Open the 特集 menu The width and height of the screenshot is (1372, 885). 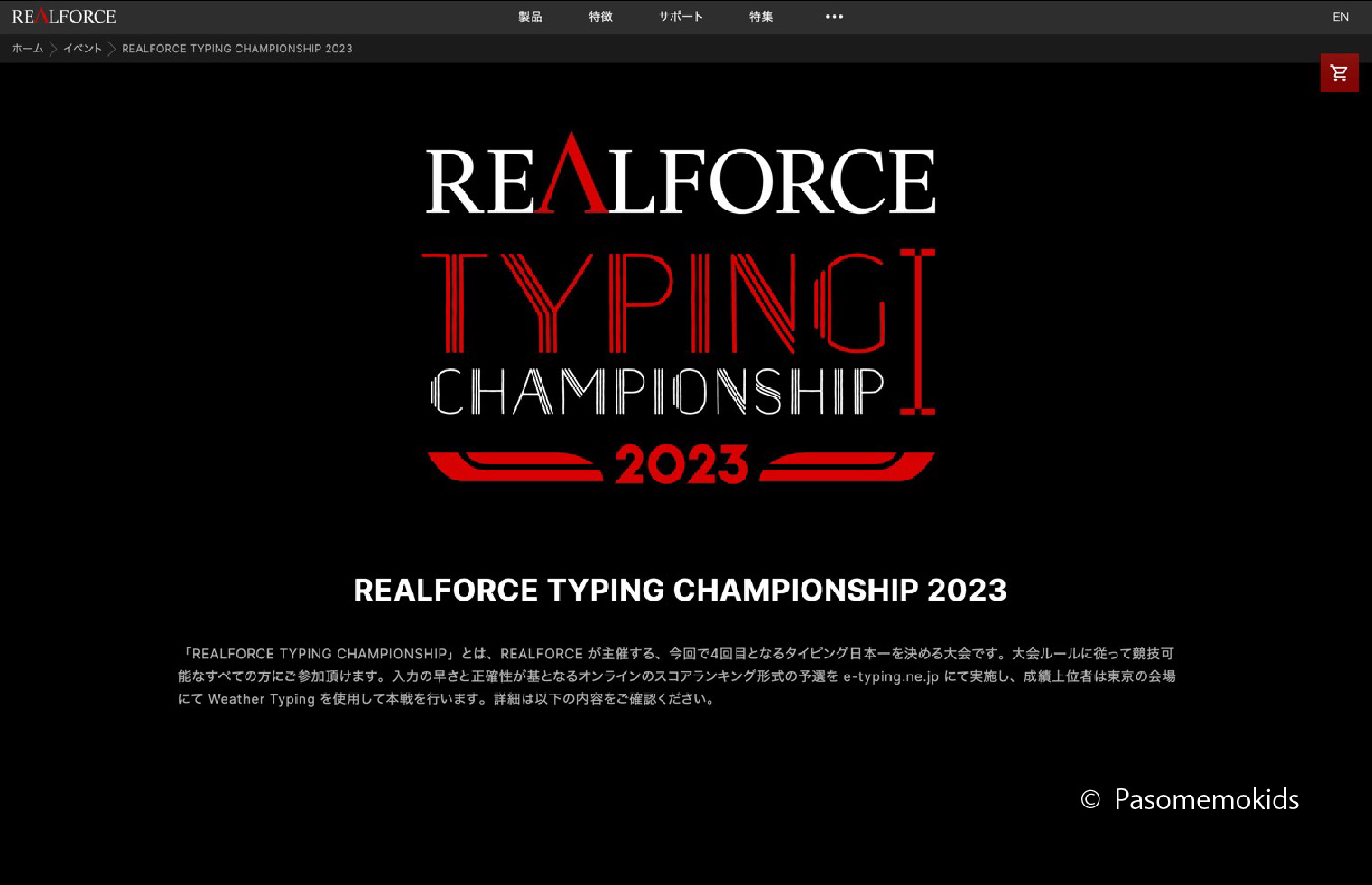point(761,16)
